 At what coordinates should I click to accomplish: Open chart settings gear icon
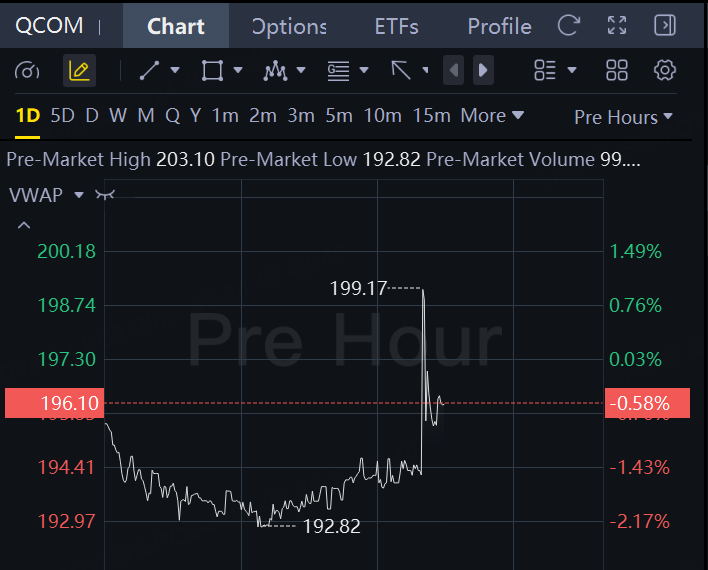click(x=665, y=70)
